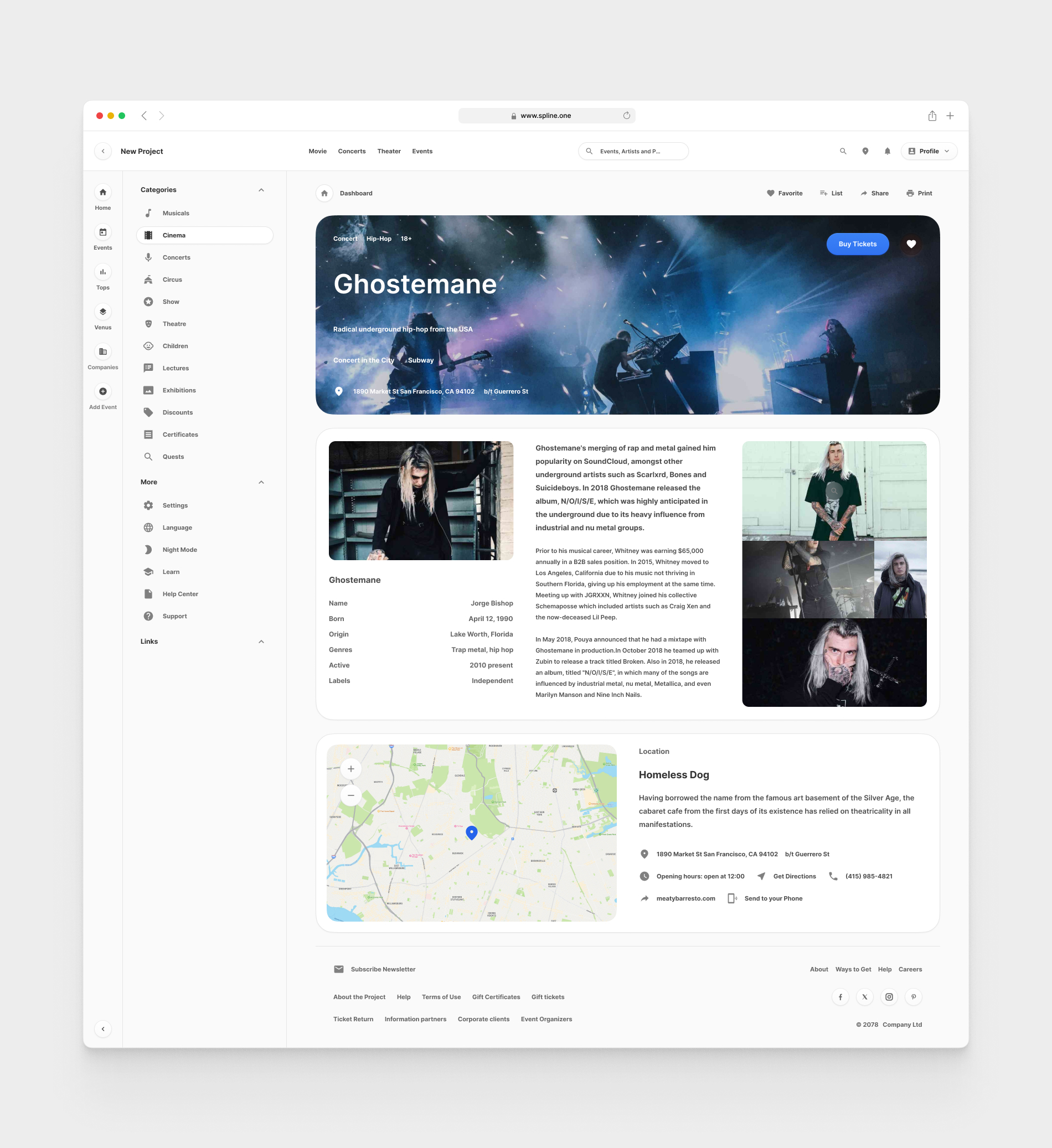The height and width of the screenshot is (1148, 1052).
Task: Zoom in on the map
Action: (x=351, y=769)
